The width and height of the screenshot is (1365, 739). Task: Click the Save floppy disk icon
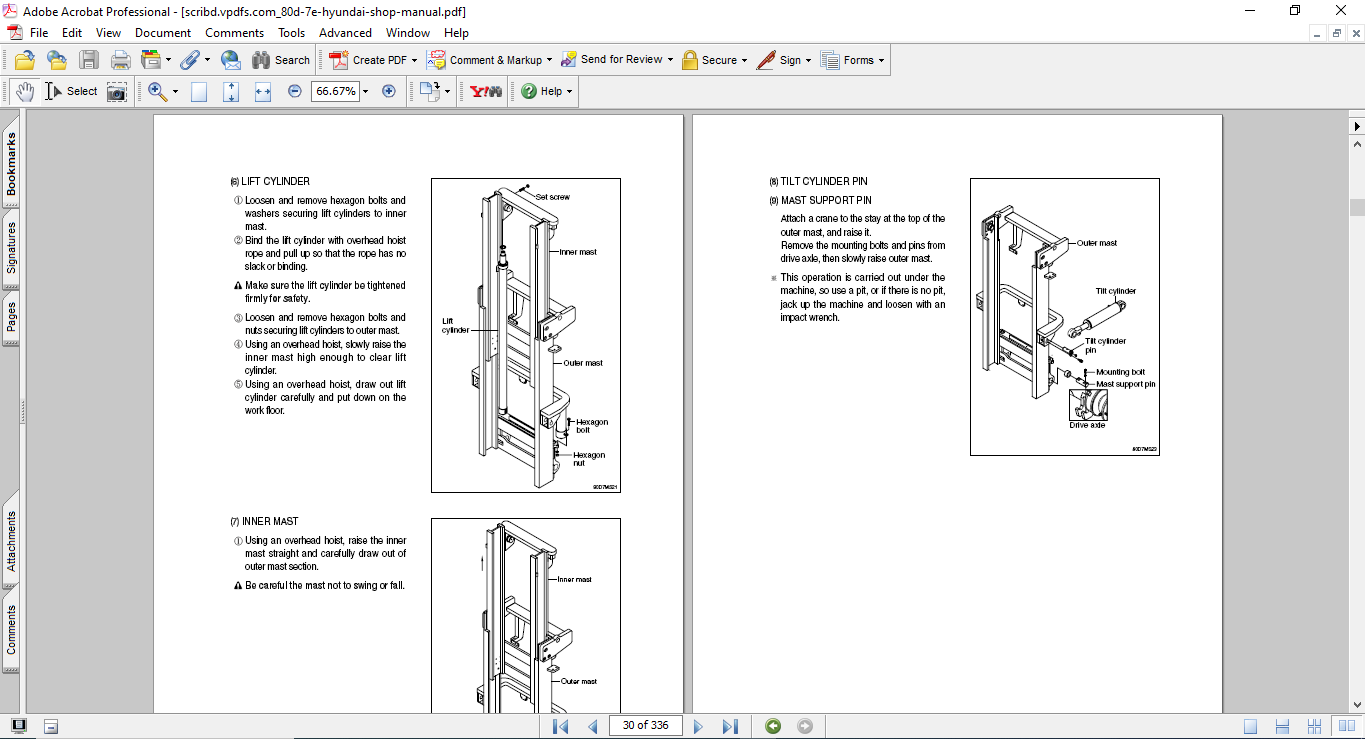pyautogui.click(x=89, y=60)
